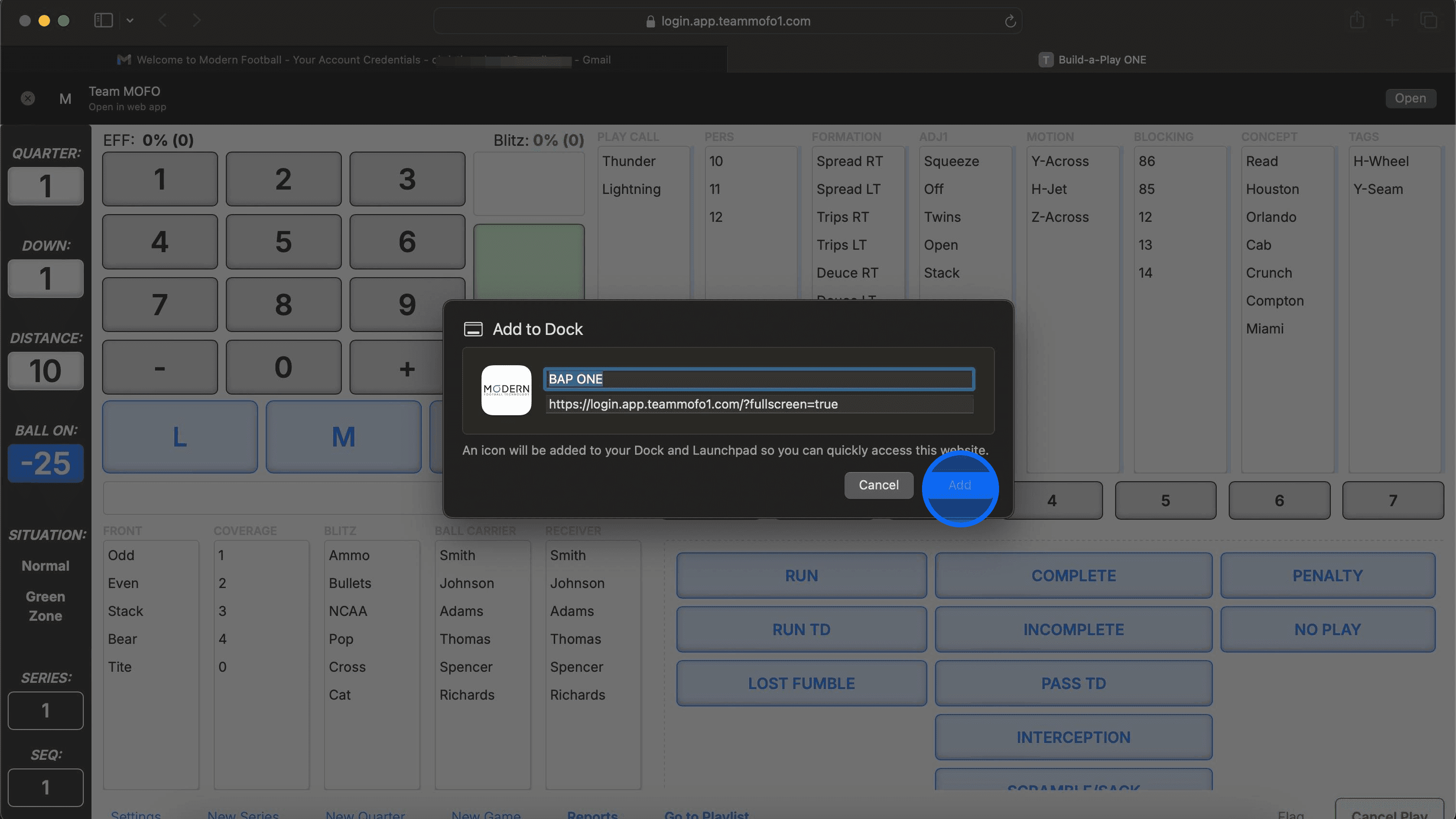Select Richards as receiver
Viewport: 1456px width, 819px height.
coord(577,695)
